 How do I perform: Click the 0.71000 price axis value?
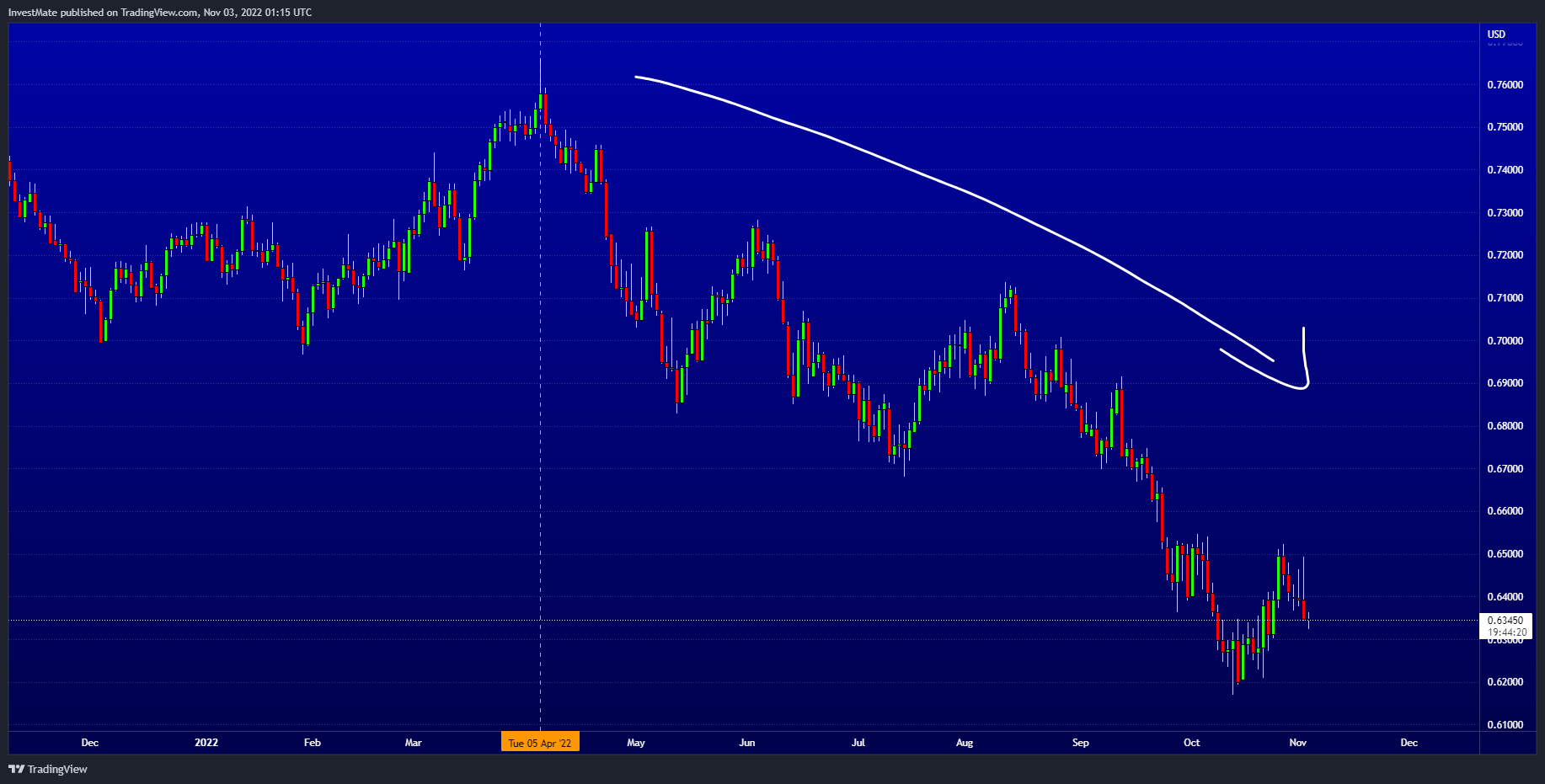1505,298
